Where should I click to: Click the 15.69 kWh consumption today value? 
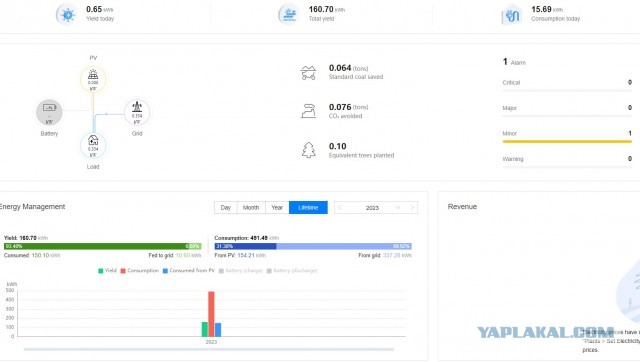[x=547, y=9]
